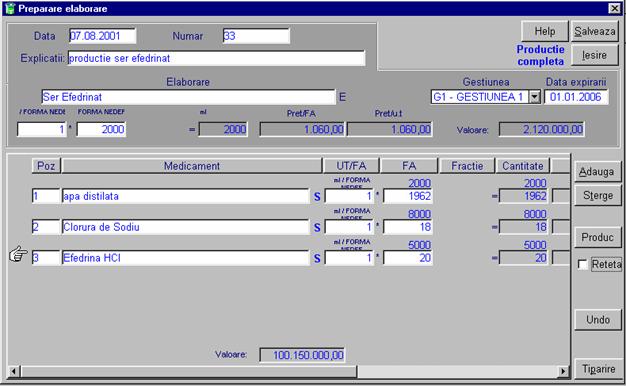The height and width of the screenshot is (386, 626).
Task: Click the Medicament column header
Action: 192,166
